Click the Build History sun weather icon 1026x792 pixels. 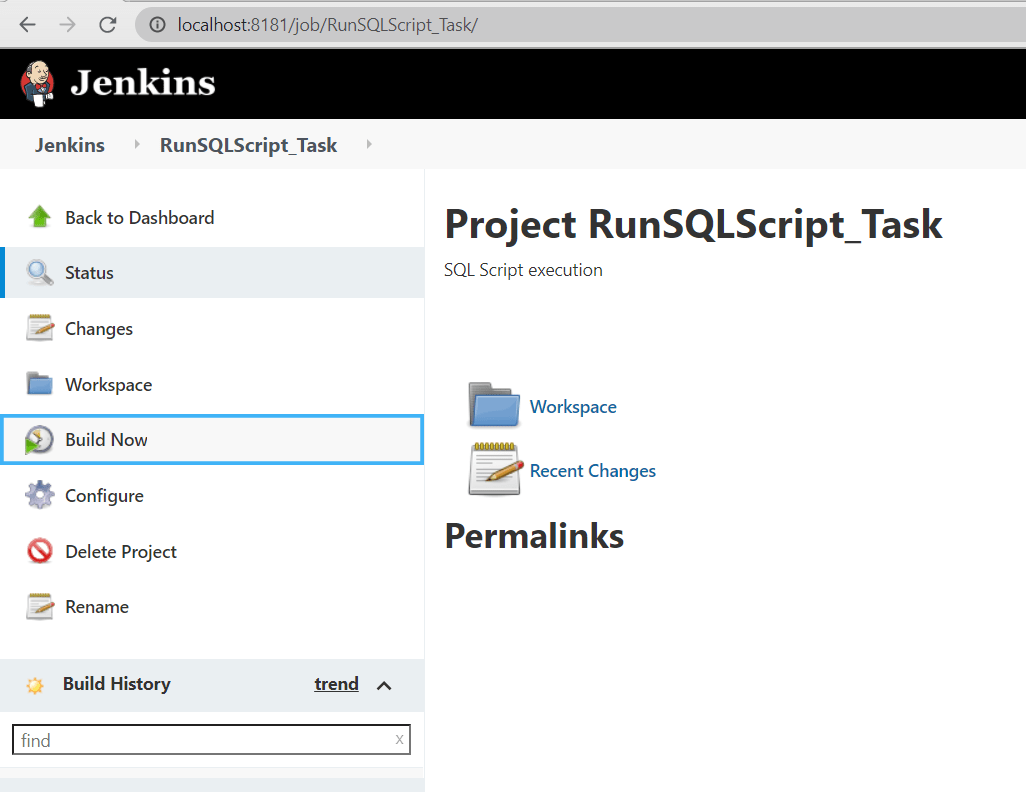pos(35,685)
